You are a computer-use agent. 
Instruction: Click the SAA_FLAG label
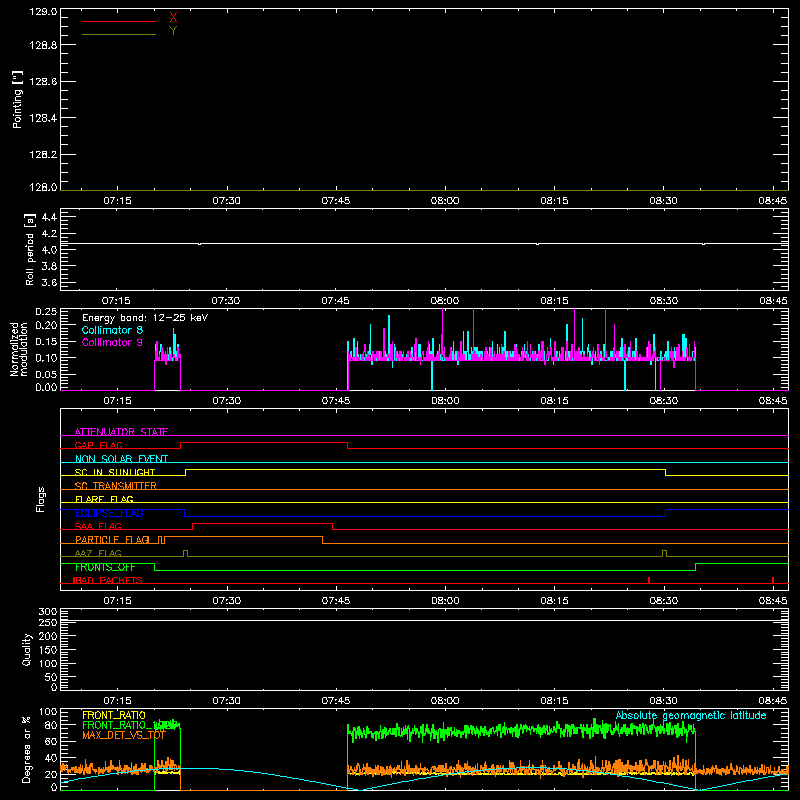98,526
